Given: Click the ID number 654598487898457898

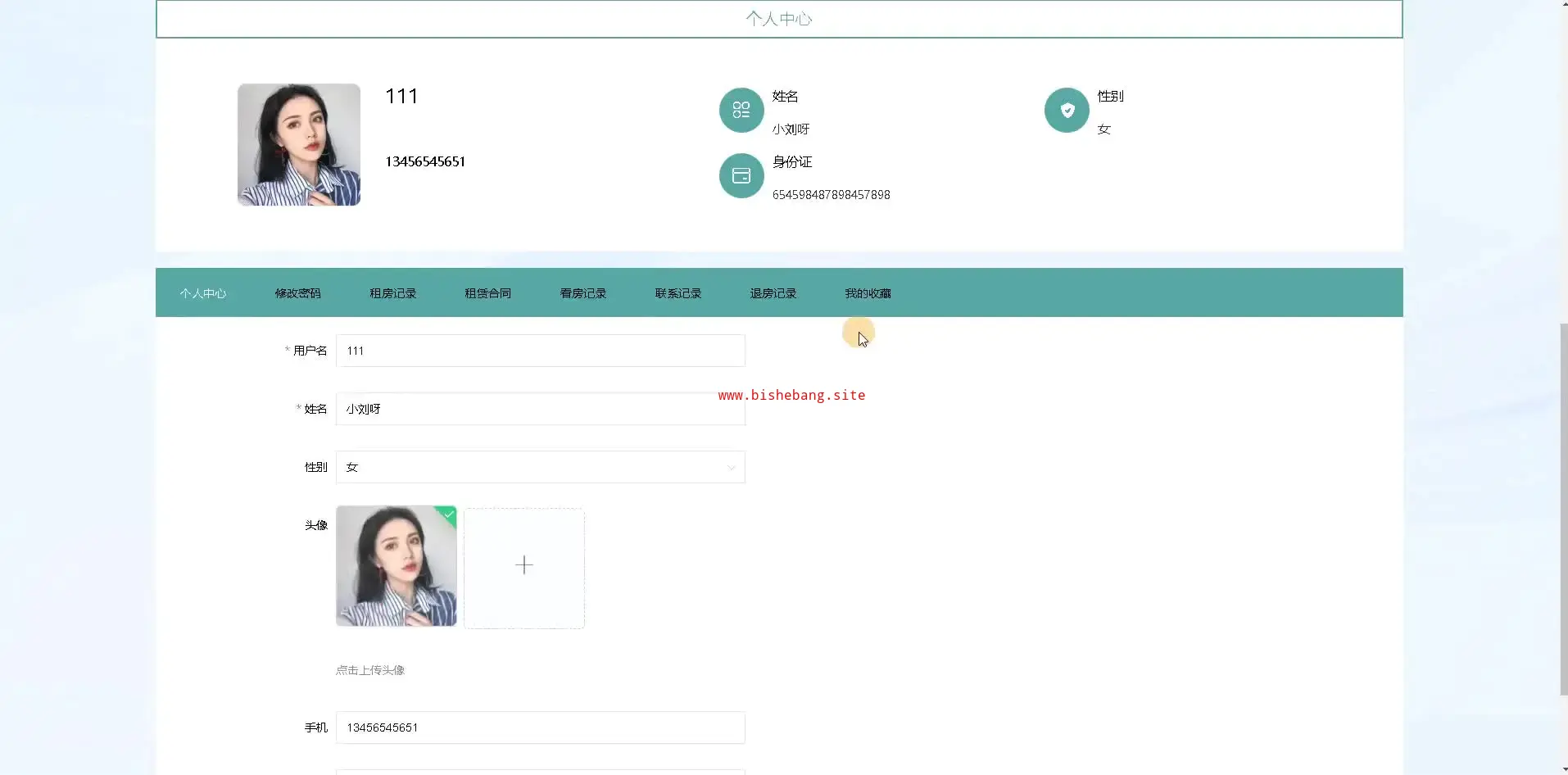Looking at the screenshot, I should tap(832, 195).
